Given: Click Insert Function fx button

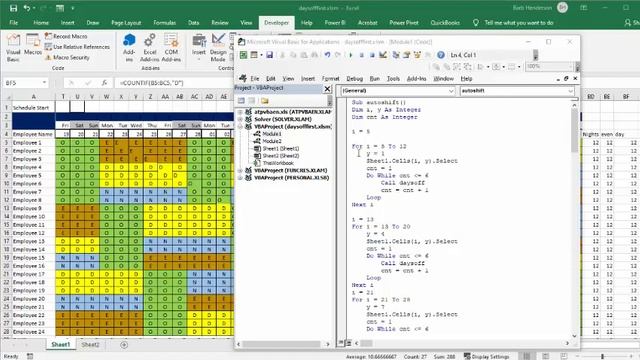Looking at the screenshot, I should pos(104,83).
